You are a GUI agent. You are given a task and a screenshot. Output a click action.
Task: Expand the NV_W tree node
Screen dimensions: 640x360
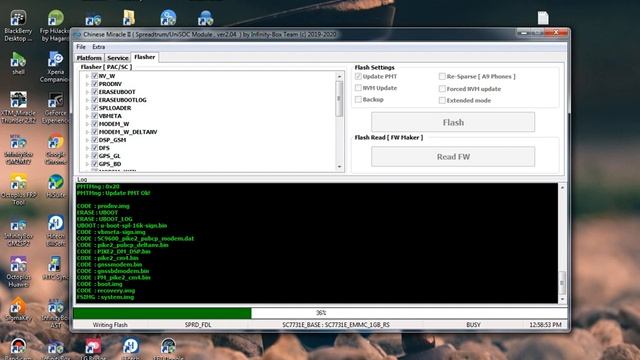[x=87, y=76]
